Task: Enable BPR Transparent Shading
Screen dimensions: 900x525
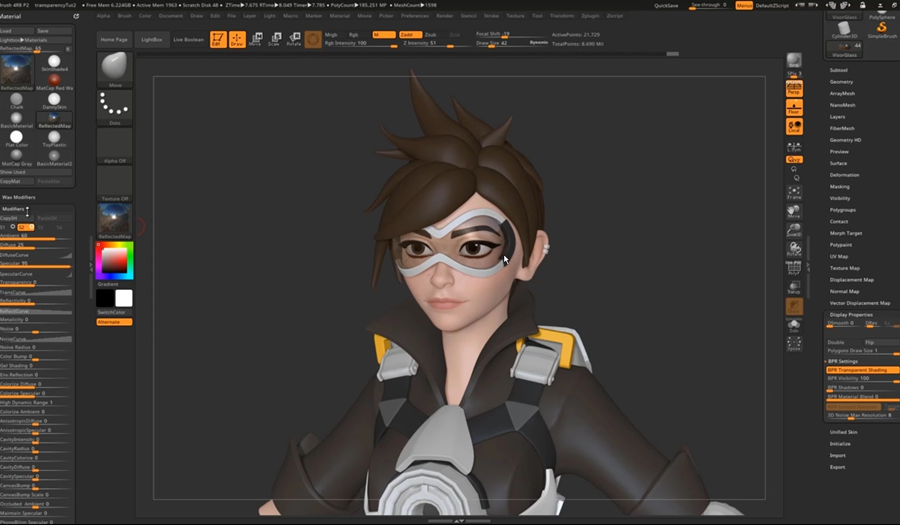Action: 862,370
